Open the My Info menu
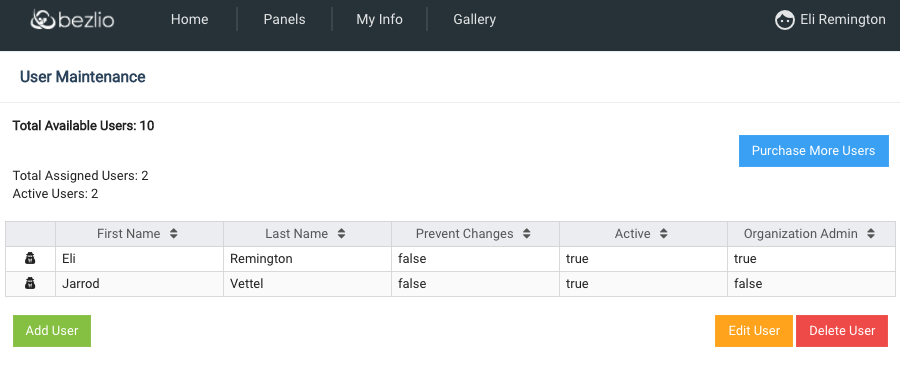 click(x=379, y=20)
